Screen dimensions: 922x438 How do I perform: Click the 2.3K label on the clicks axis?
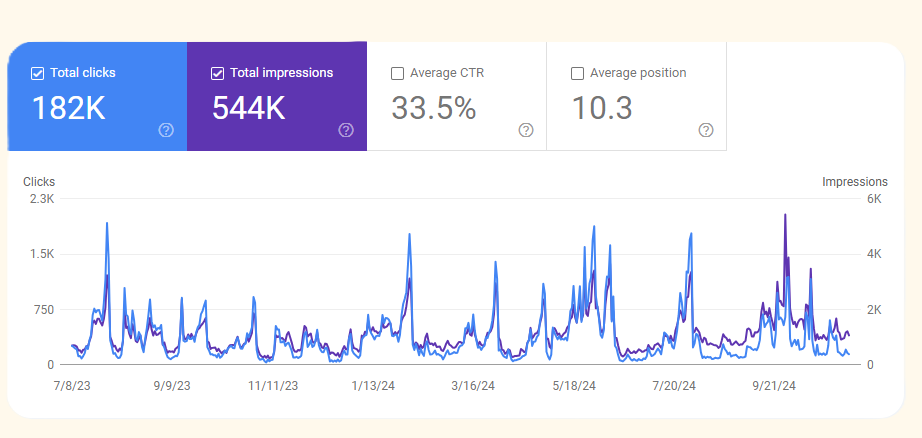pos(42,199)
